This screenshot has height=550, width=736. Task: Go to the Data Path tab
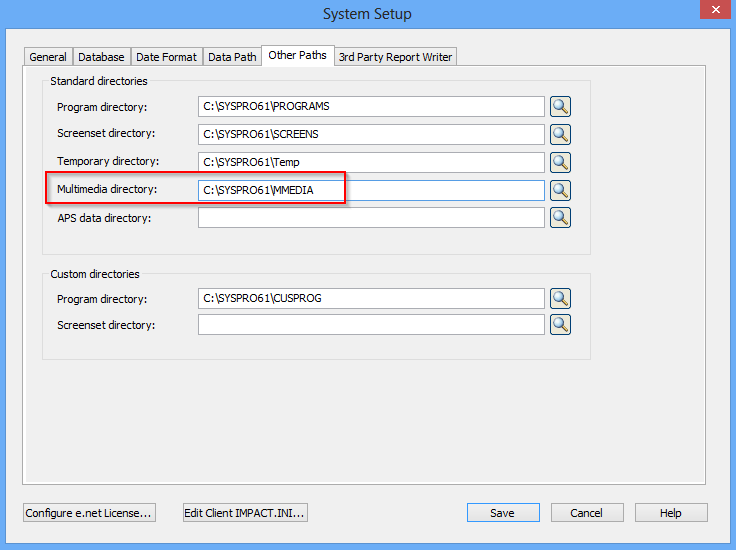[x=232, y=57]
